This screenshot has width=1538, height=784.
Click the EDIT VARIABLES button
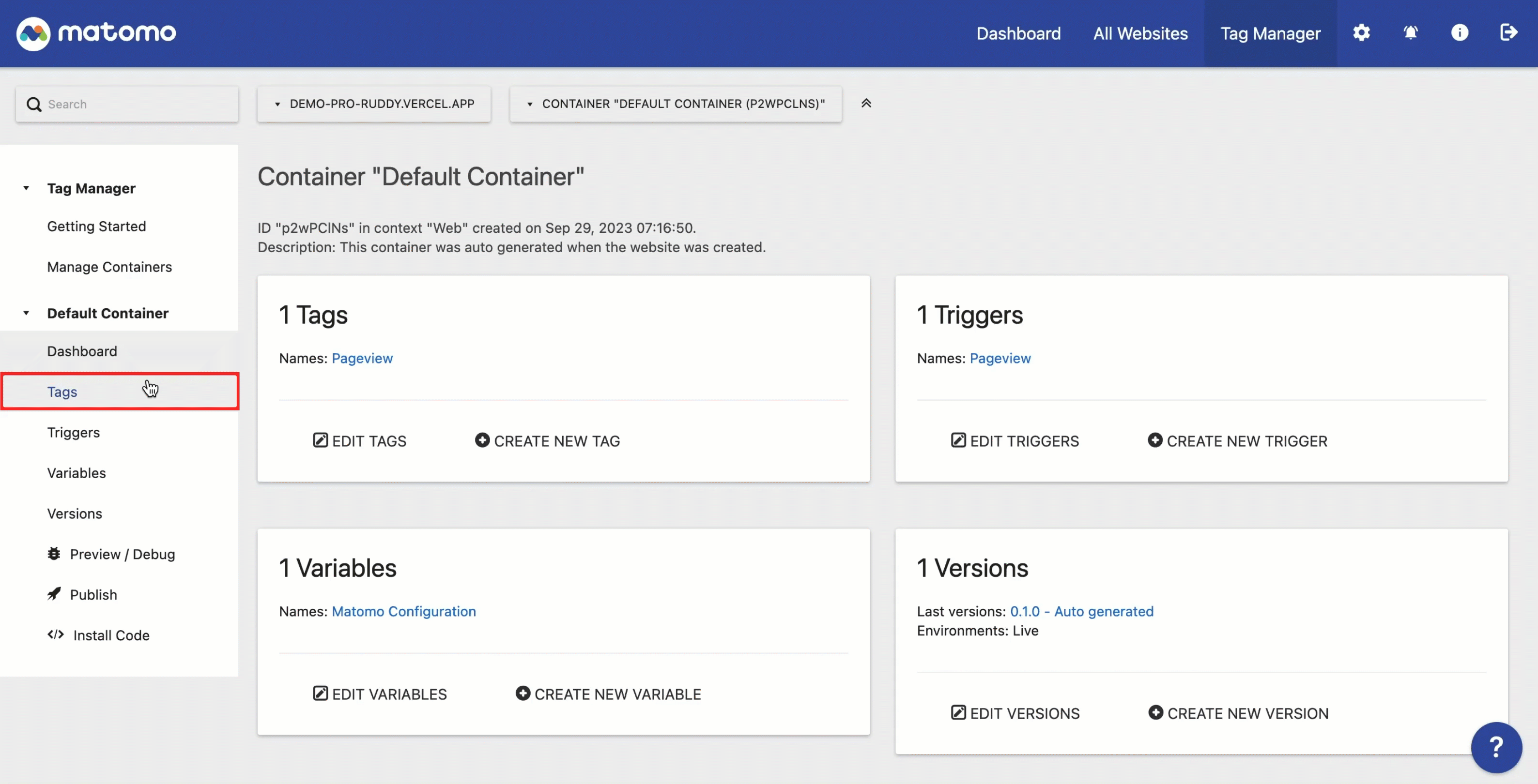point(380,694)
